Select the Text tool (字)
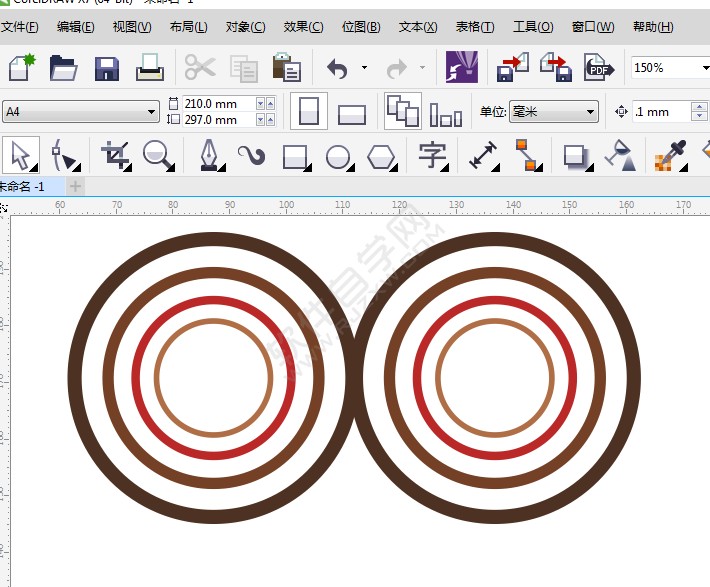This screenshot has width=710, height=587. (432, 156)
